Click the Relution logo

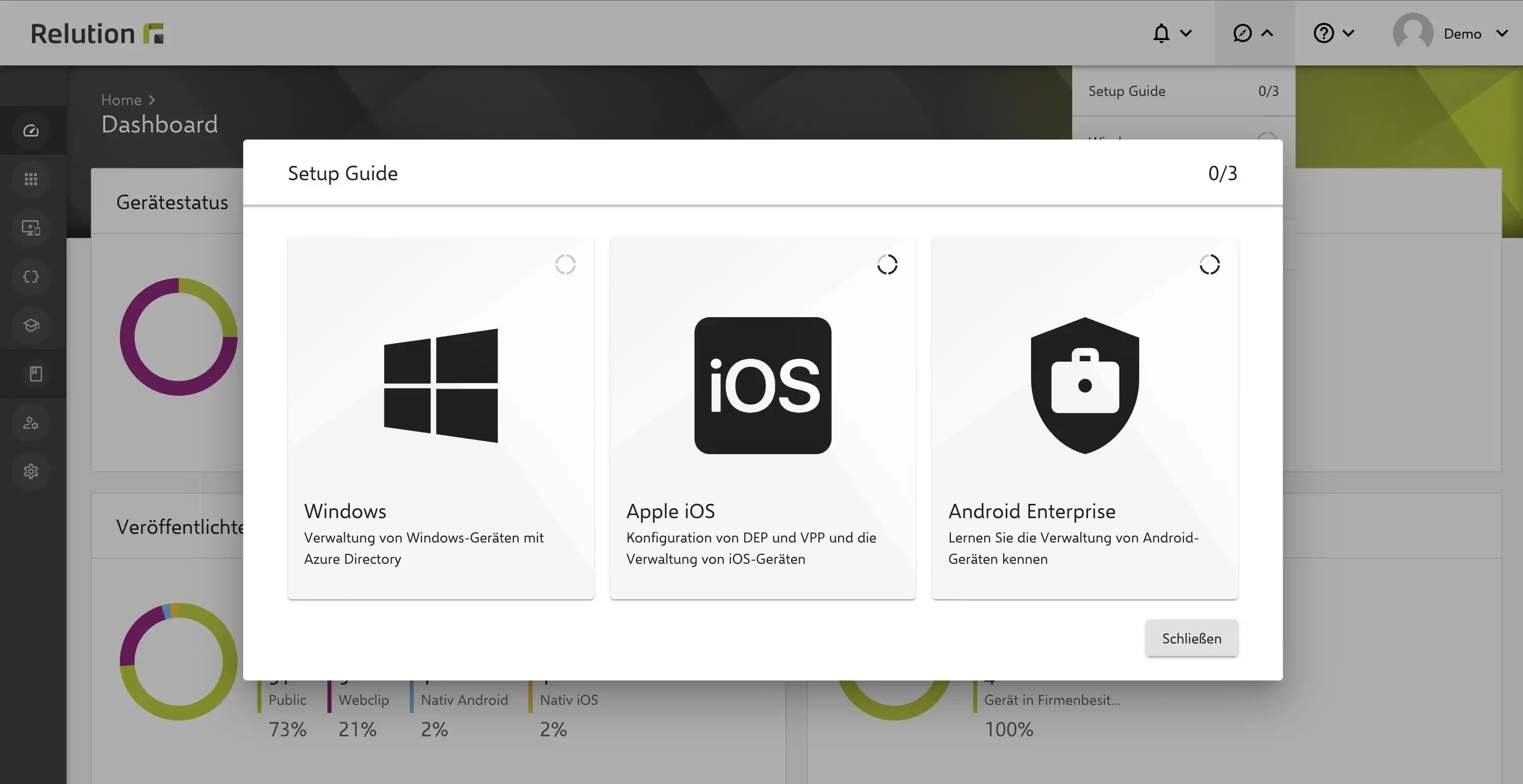coord(97,33)
